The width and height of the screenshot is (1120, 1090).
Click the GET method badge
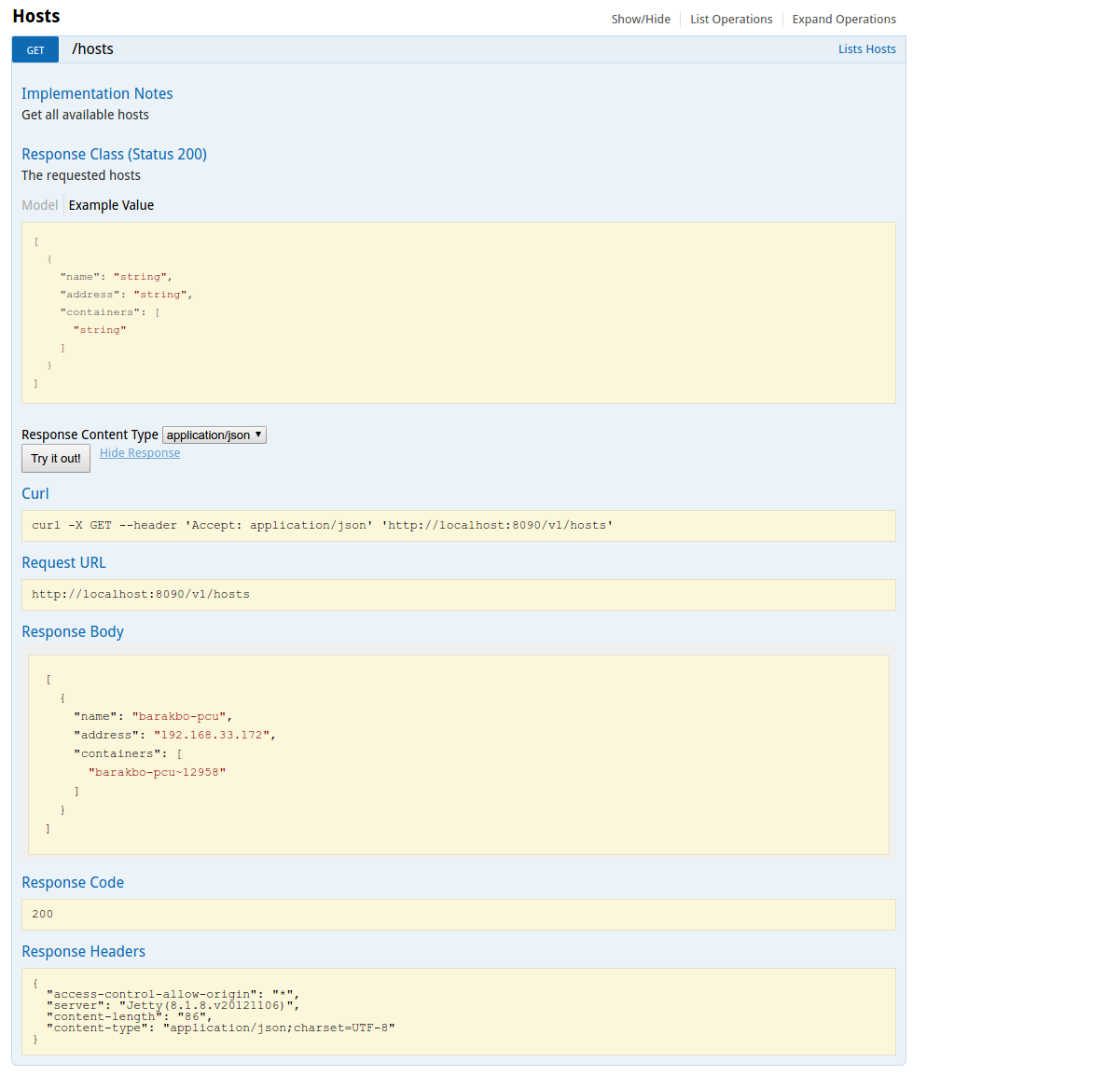35,50
